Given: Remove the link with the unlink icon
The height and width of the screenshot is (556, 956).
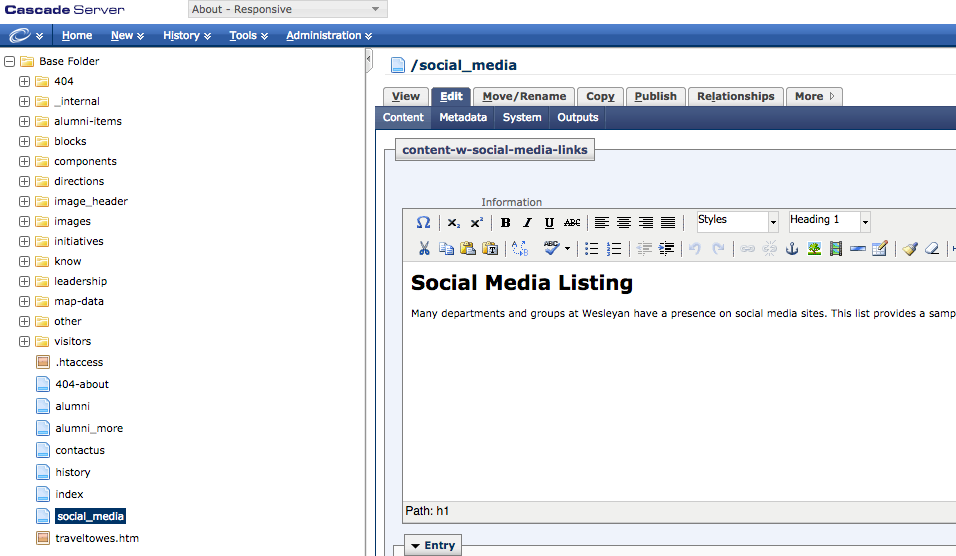Looking at the screenshot, I should [x=770, y=248].
